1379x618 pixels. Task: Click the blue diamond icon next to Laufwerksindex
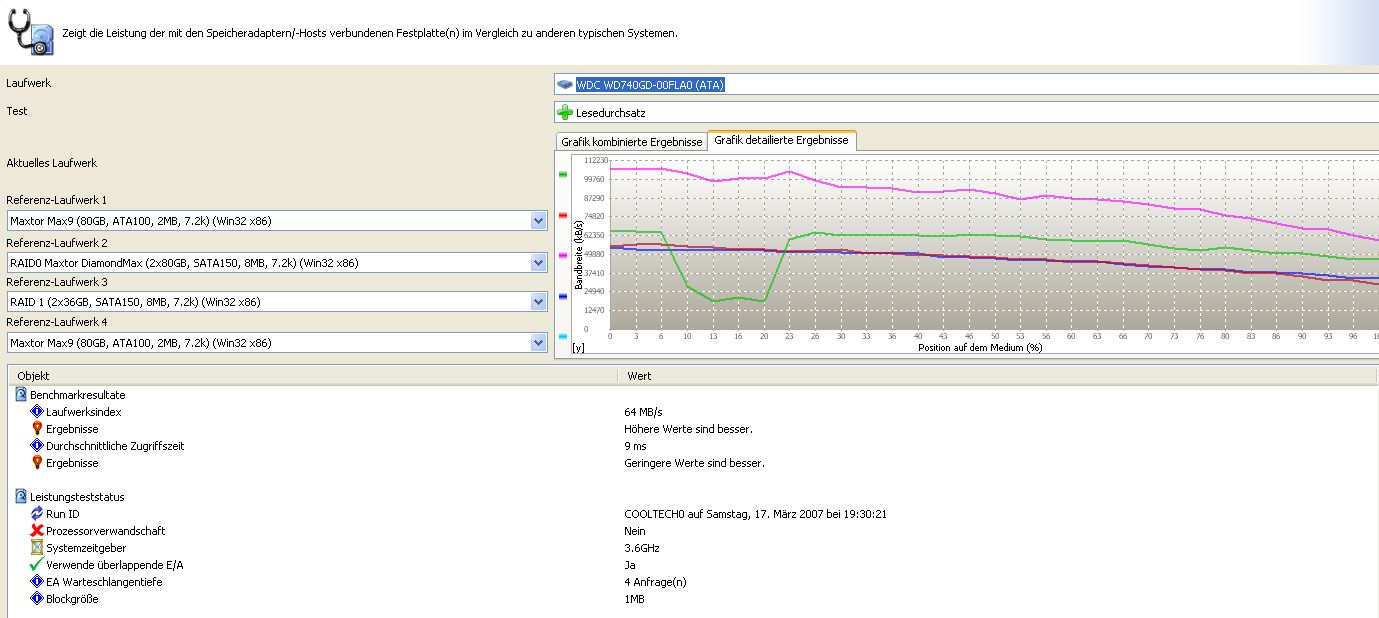click(x=37, y=412)
